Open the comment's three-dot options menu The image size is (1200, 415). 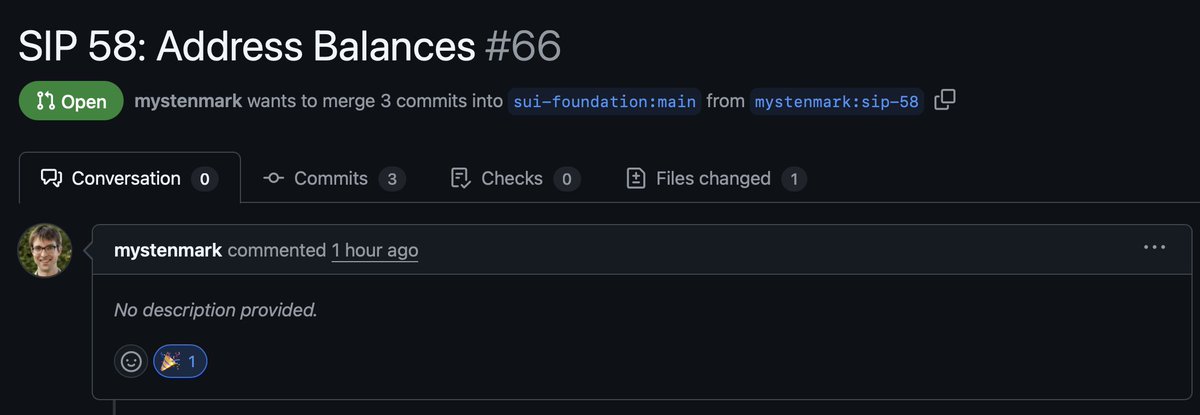(x=1155, y=247)
